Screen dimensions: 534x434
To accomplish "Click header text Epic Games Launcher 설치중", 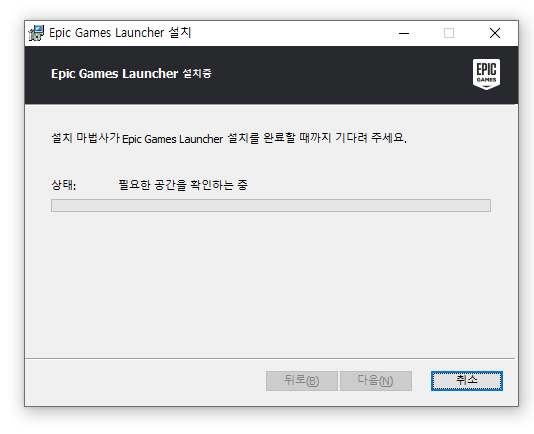I will pyautogui.click(x=131, y=74).
